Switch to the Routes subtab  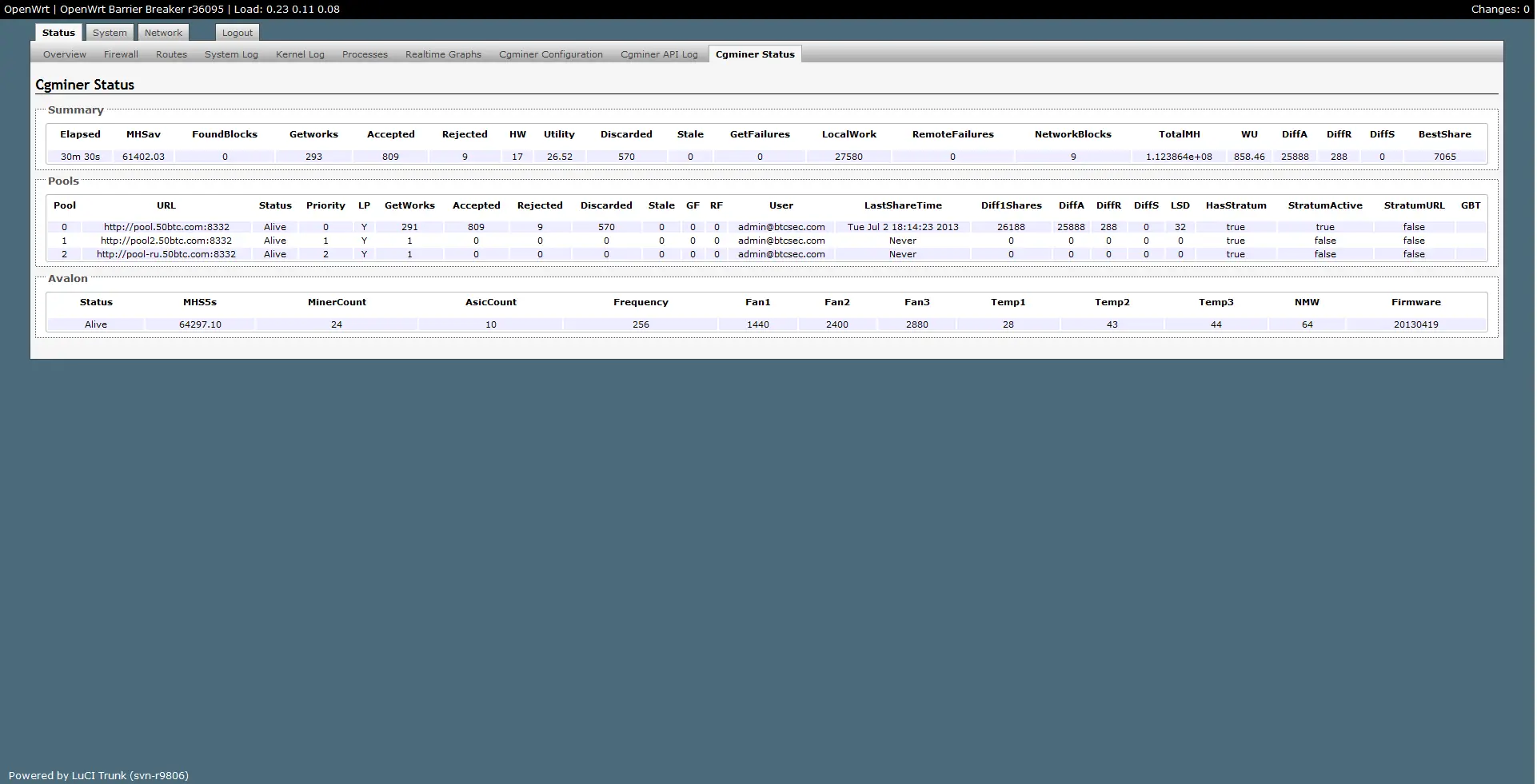point(171,54)
